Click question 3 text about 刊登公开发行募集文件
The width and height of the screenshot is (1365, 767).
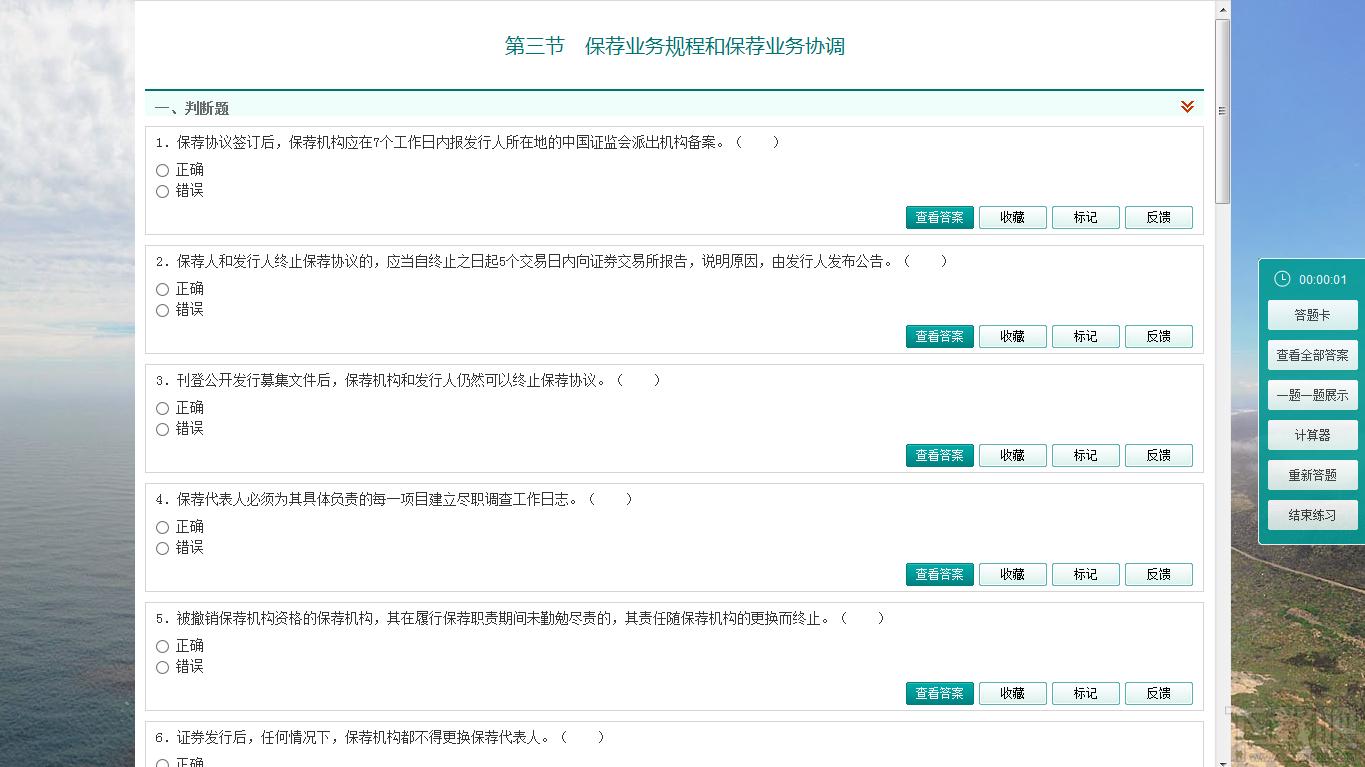(408, 381)
